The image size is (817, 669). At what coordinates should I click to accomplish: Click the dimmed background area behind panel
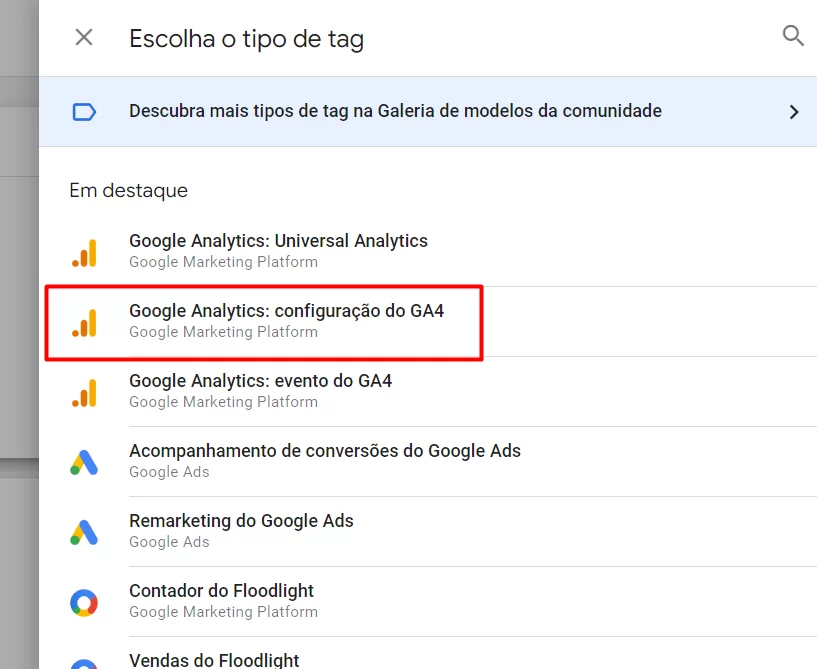tap(19, 333)
